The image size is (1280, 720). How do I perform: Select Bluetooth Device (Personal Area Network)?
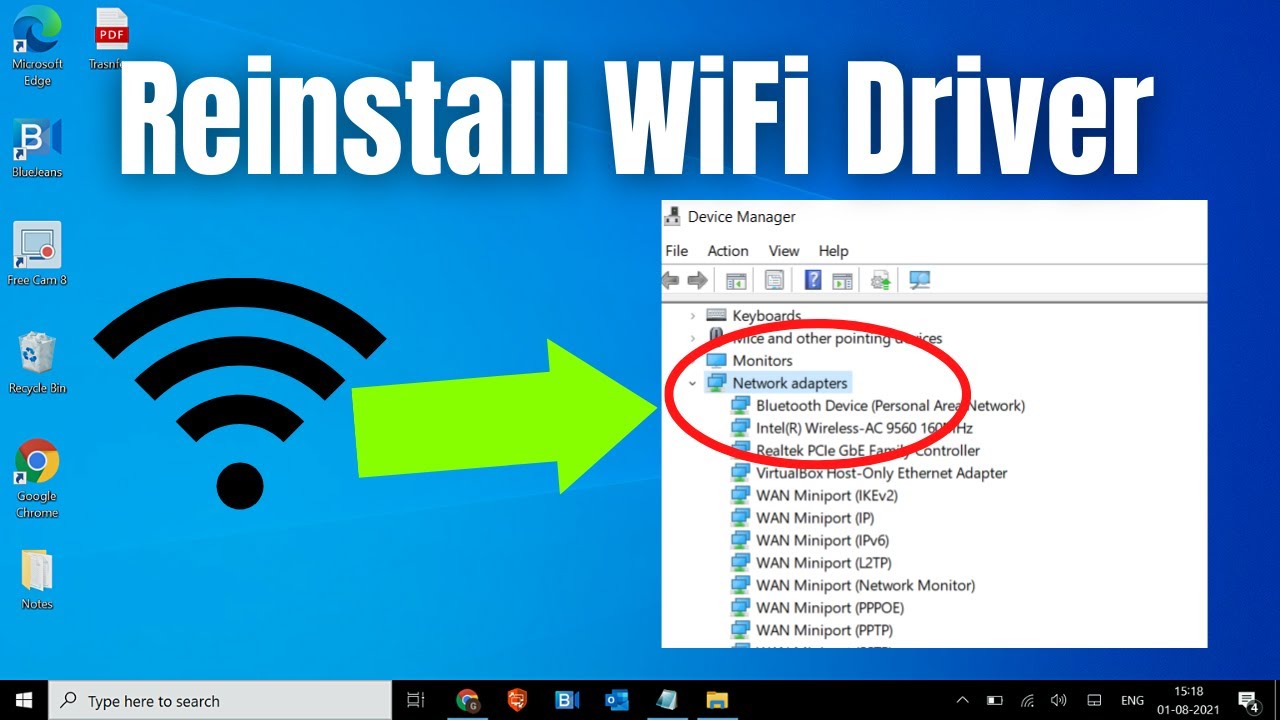(878, 406)
